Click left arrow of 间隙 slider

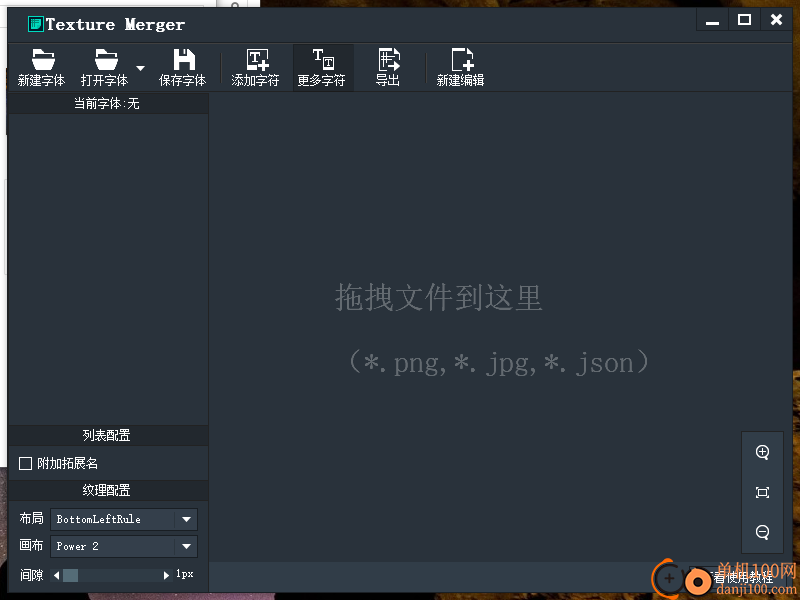(x=57, y=576)
